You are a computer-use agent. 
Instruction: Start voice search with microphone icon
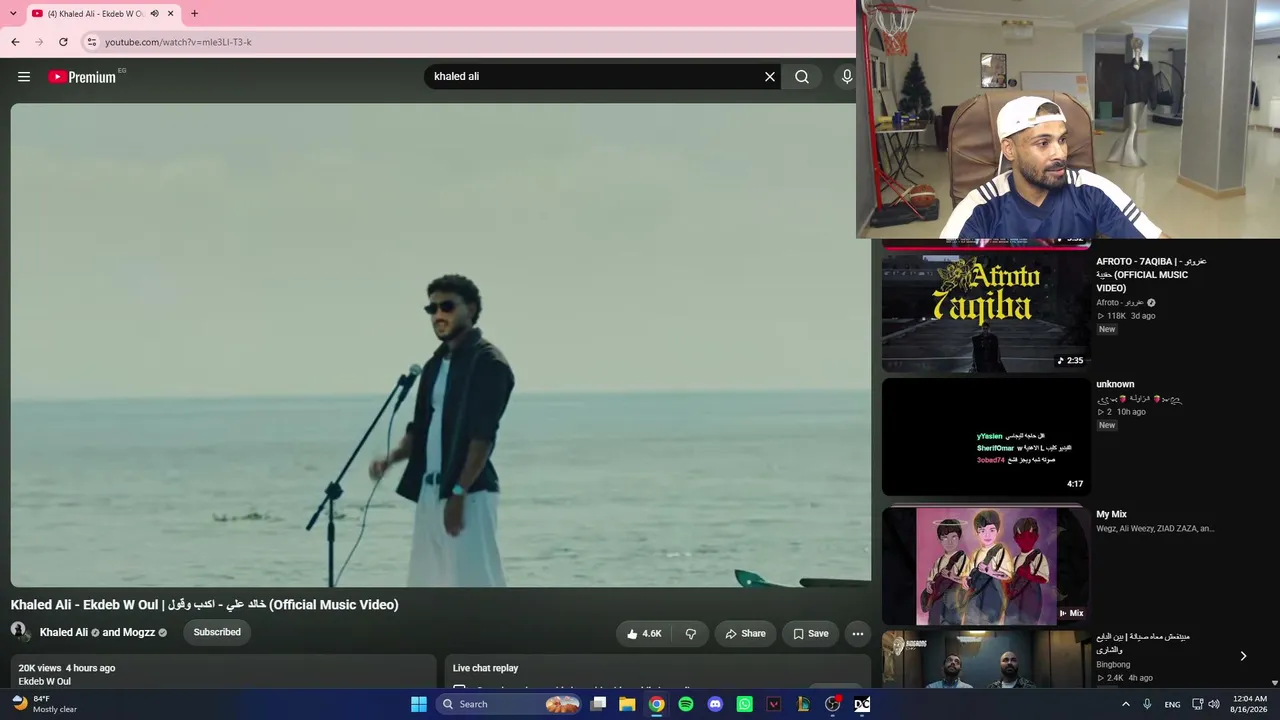(x=847, y=77)
